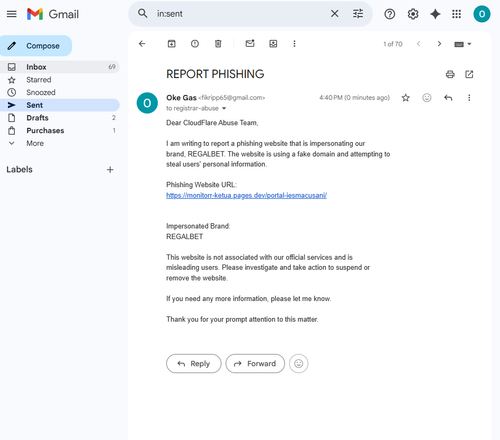Screen dimensions: 500x440
Task: Click the REPORT PHISHING subject heading
Action: point(215,74)
